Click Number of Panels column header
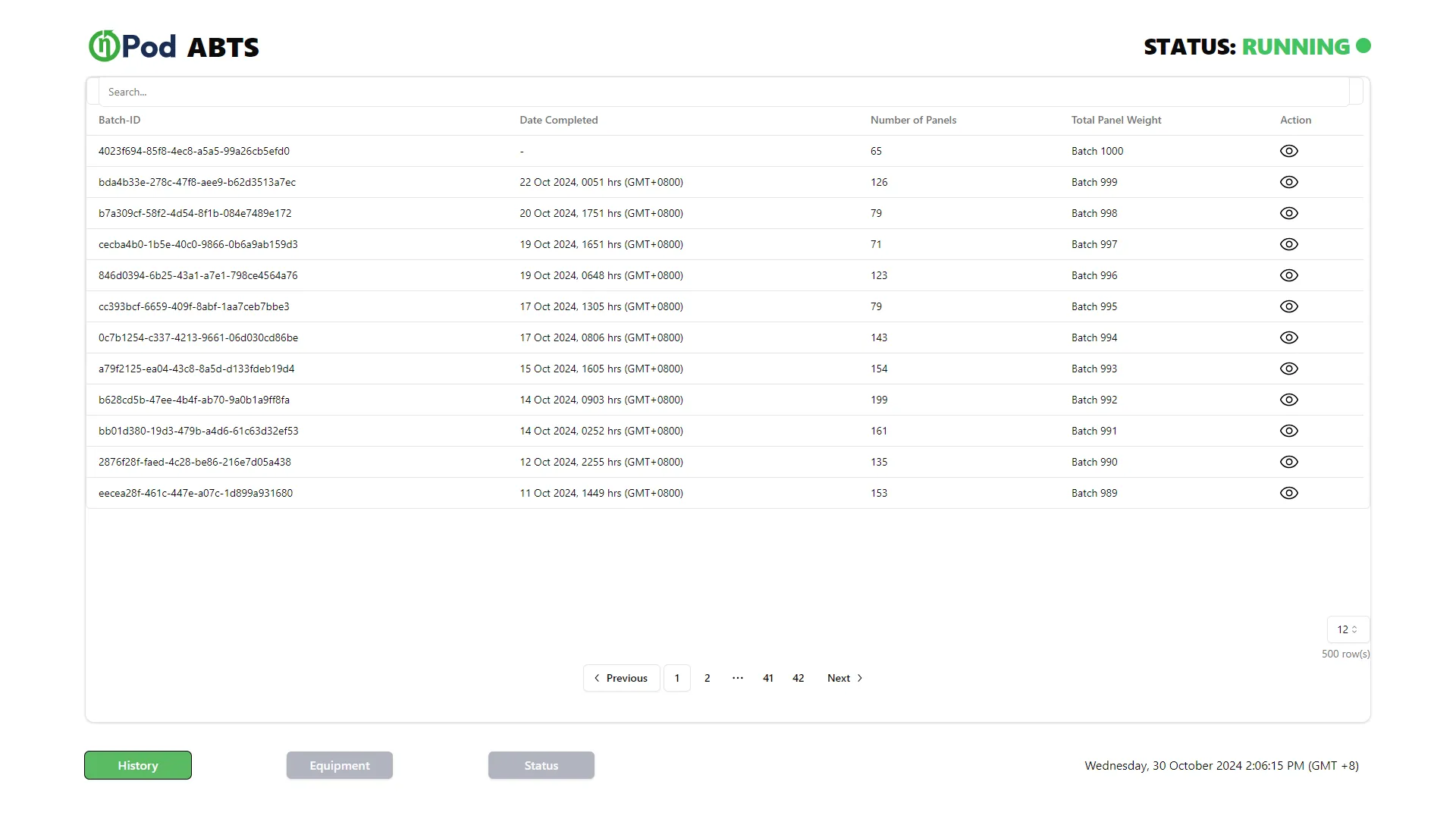 pyautogui.click(x=913, y=120)
